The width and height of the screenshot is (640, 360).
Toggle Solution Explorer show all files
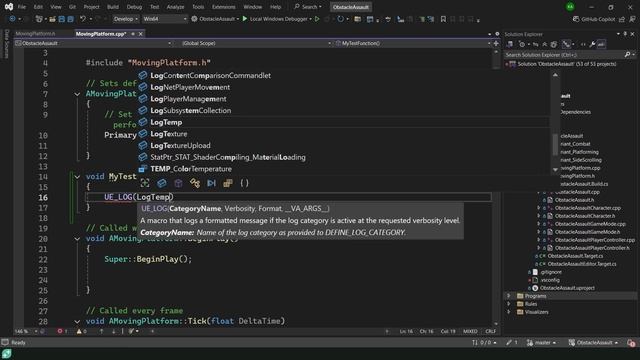(554, 44)
